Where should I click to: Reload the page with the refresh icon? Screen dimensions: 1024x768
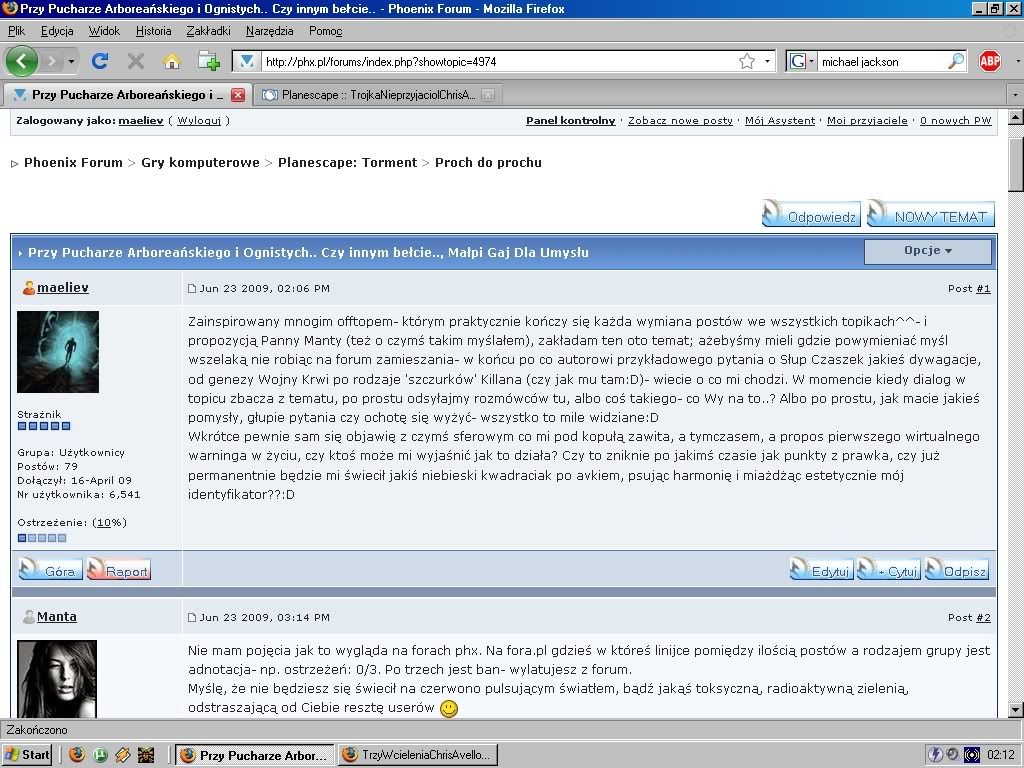pos(100,61)
